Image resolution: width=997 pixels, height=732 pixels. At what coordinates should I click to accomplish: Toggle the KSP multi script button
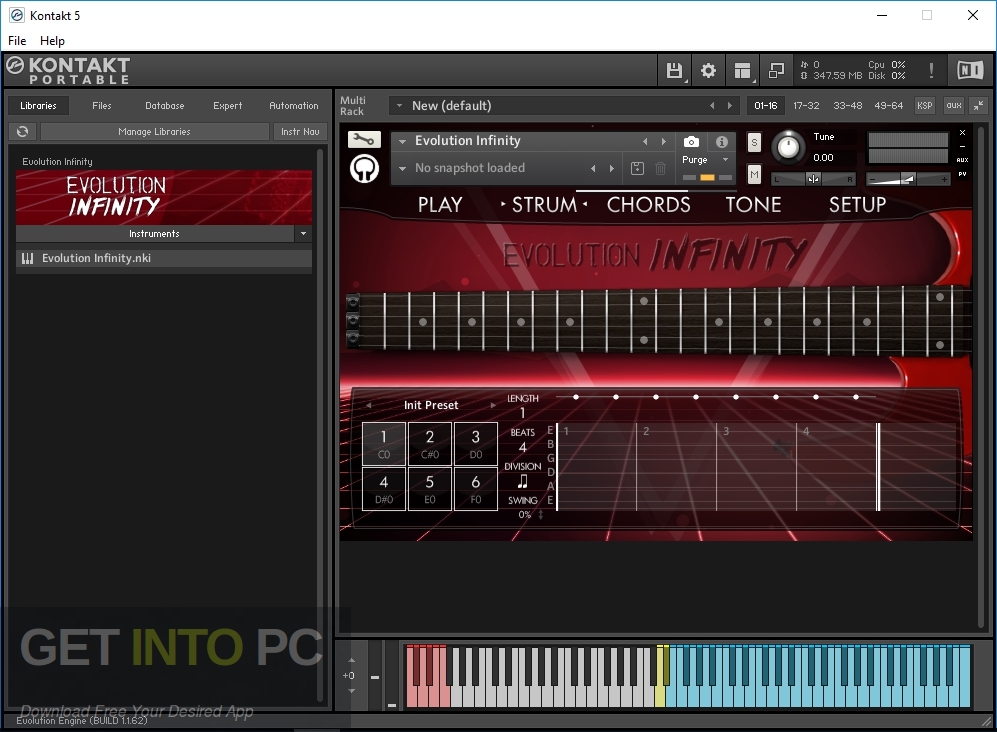click(x=925, y=106)
